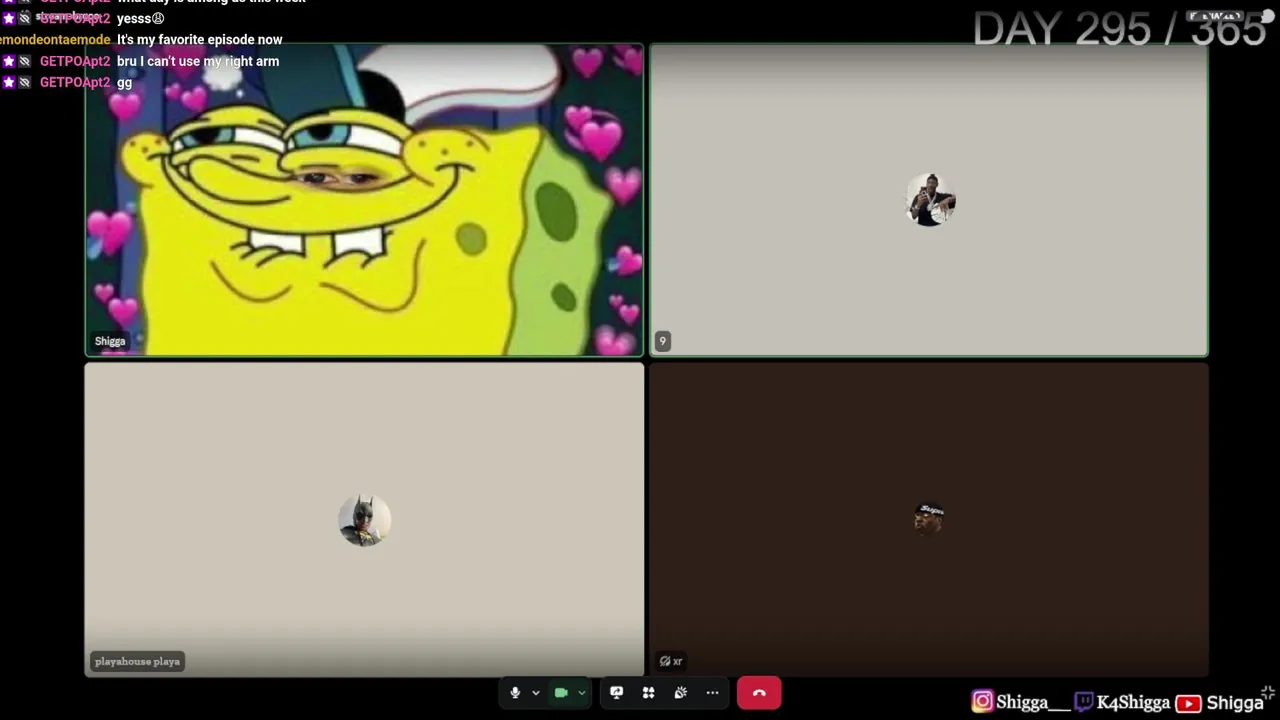
Task: Select Shigga's SpongeBob video tile
Action: tap(364, 200)
